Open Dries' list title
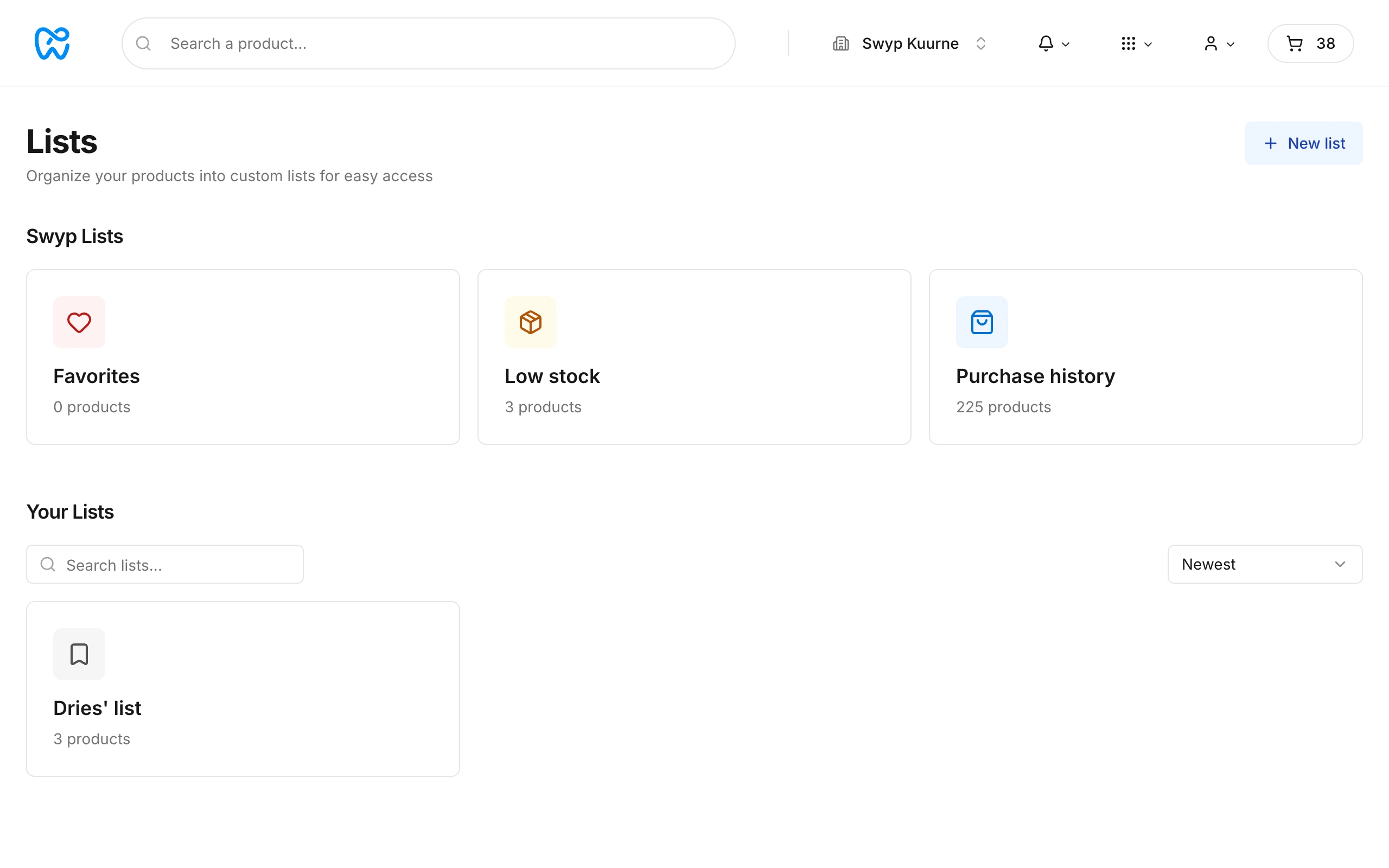1389x868 pixels. 97,708
